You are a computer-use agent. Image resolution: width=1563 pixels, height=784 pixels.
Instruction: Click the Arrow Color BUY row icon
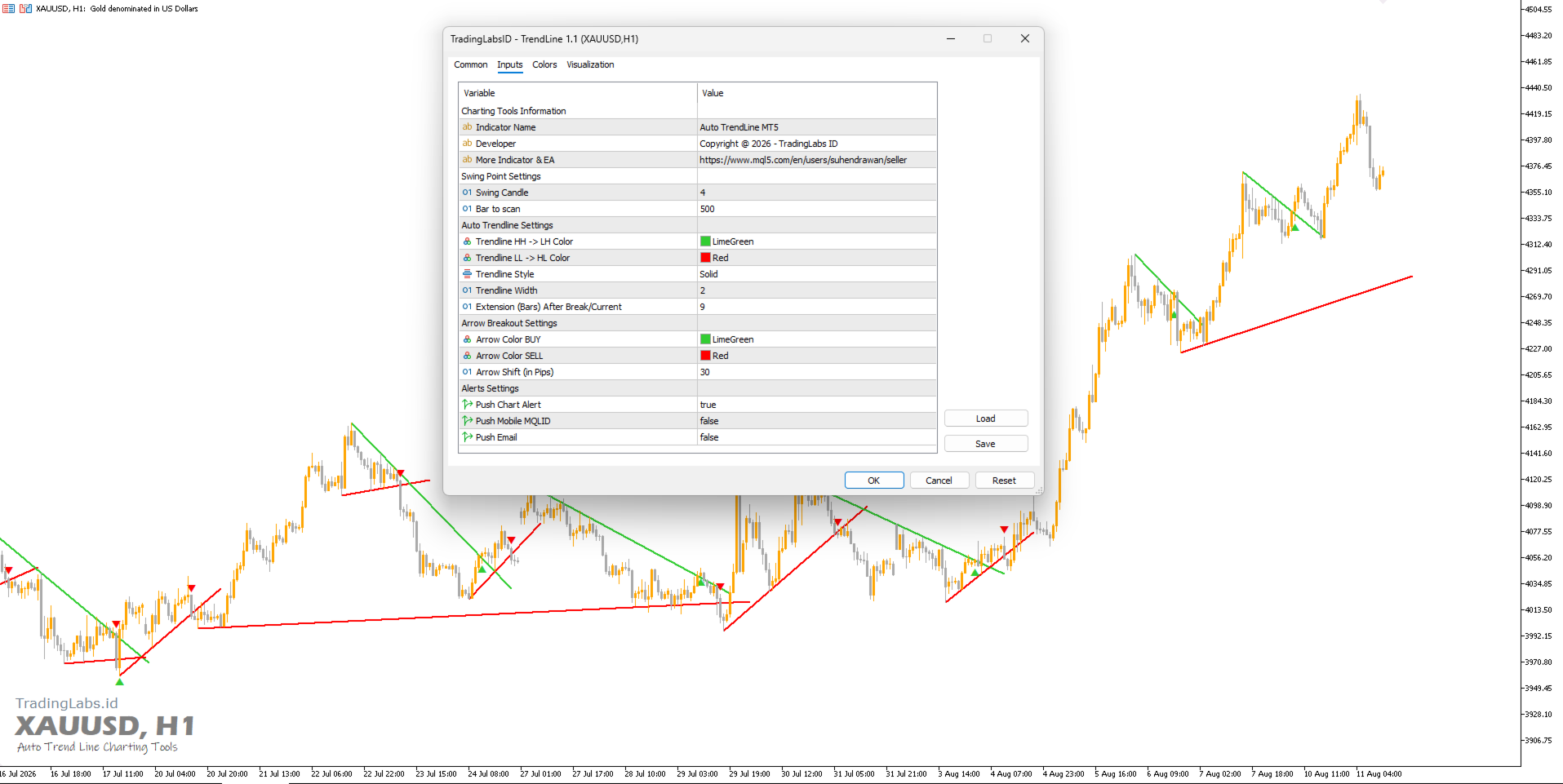(x=467, y=339)
